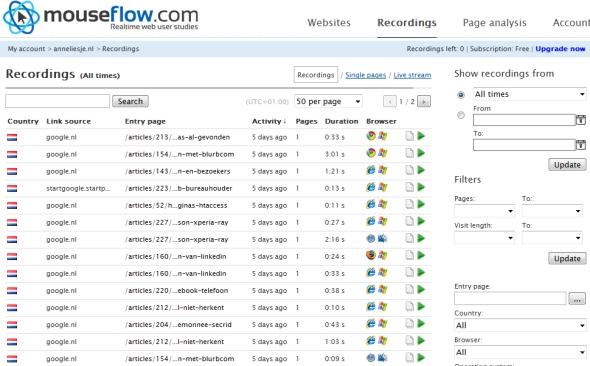The height and width of the screenshot is (366, 590).
Task: Open the Pages minimum filter dropdown
Action: pyautogui.click(x=485, y=211)
